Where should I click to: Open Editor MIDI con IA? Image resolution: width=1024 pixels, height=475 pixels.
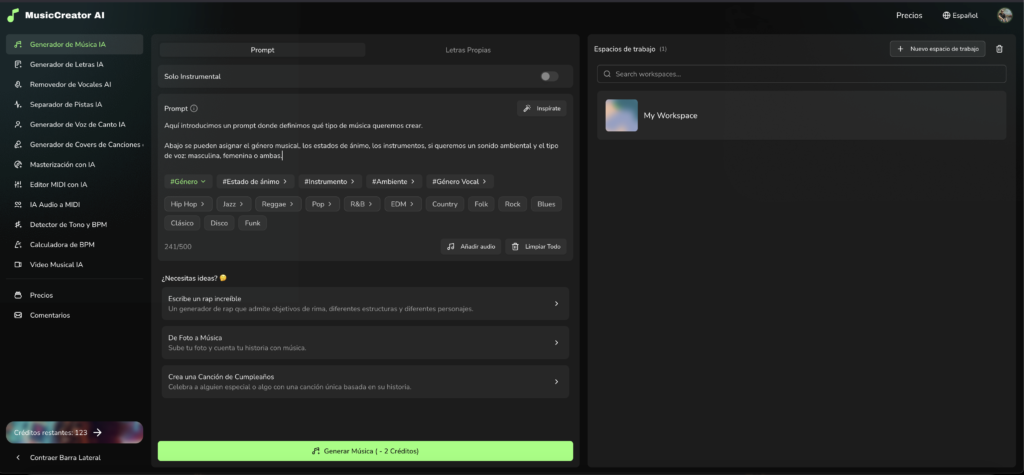tap(58, 184)
